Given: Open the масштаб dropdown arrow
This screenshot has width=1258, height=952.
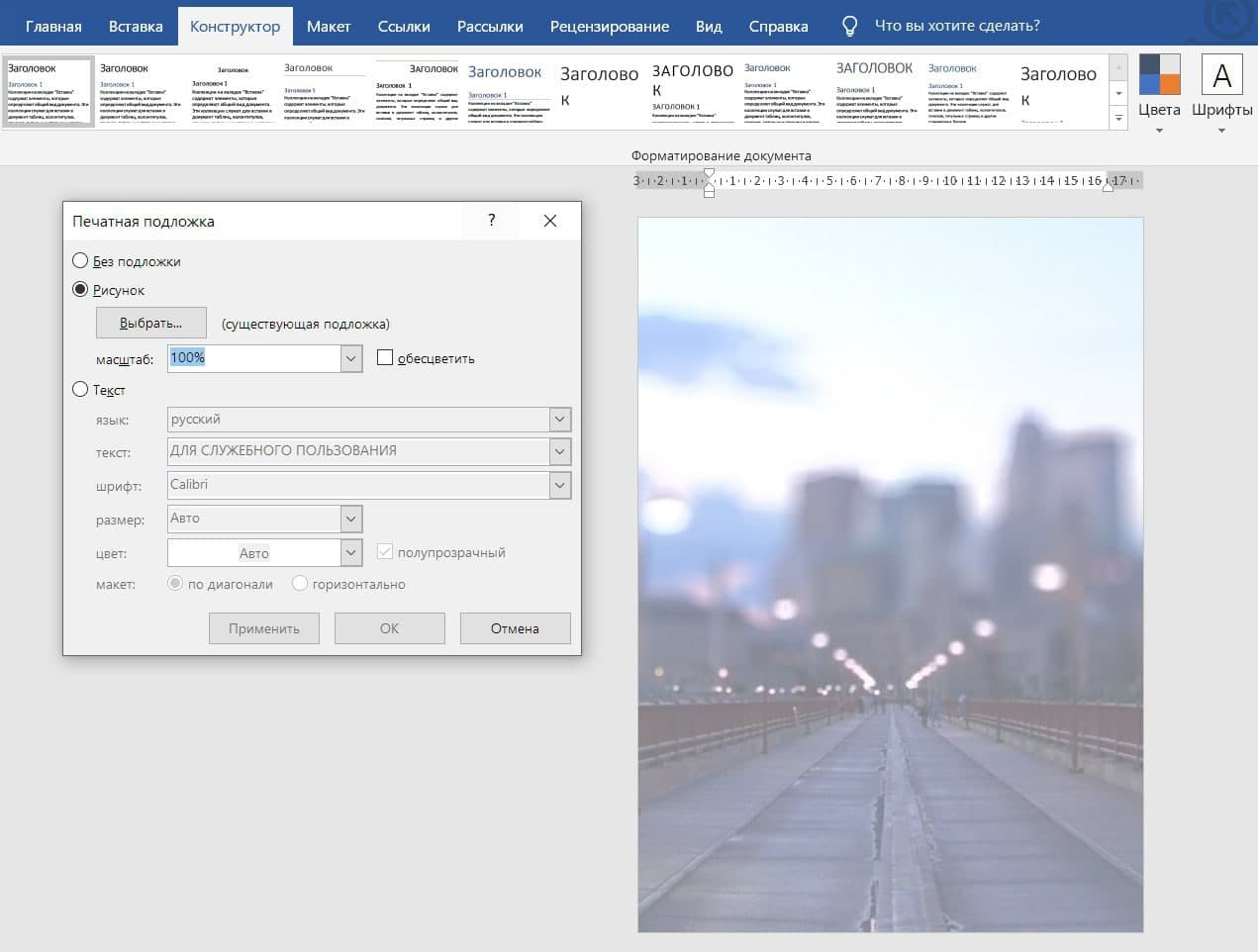Looking at the screenshot, I should (351, 358).
